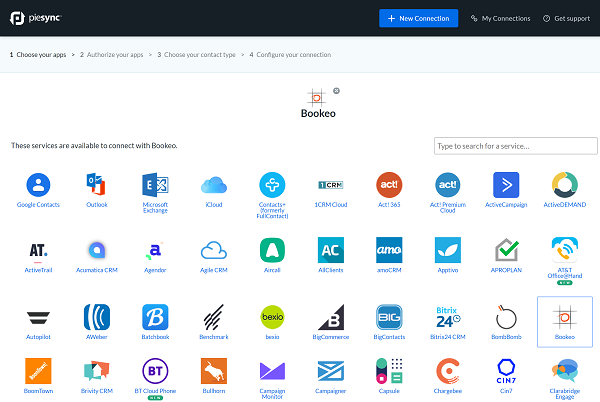
Task: Click the Agile CRM cloud icon
Action: (x=214, y=250)
